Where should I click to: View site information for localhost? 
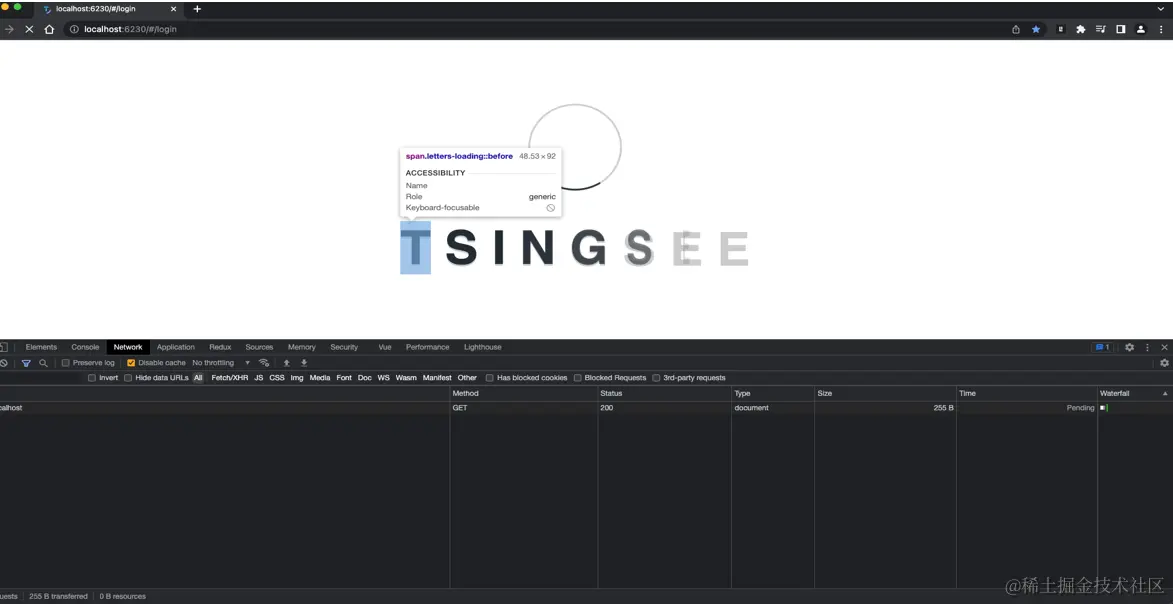74,29
